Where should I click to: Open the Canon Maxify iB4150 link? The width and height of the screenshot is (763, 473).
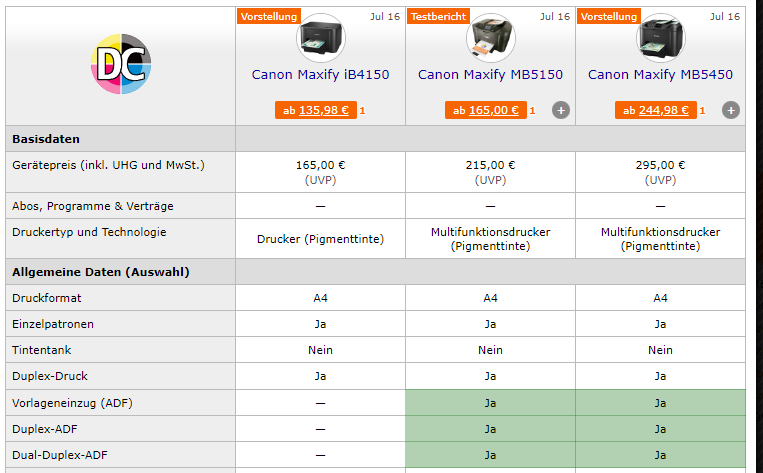(x=320, y=74)
